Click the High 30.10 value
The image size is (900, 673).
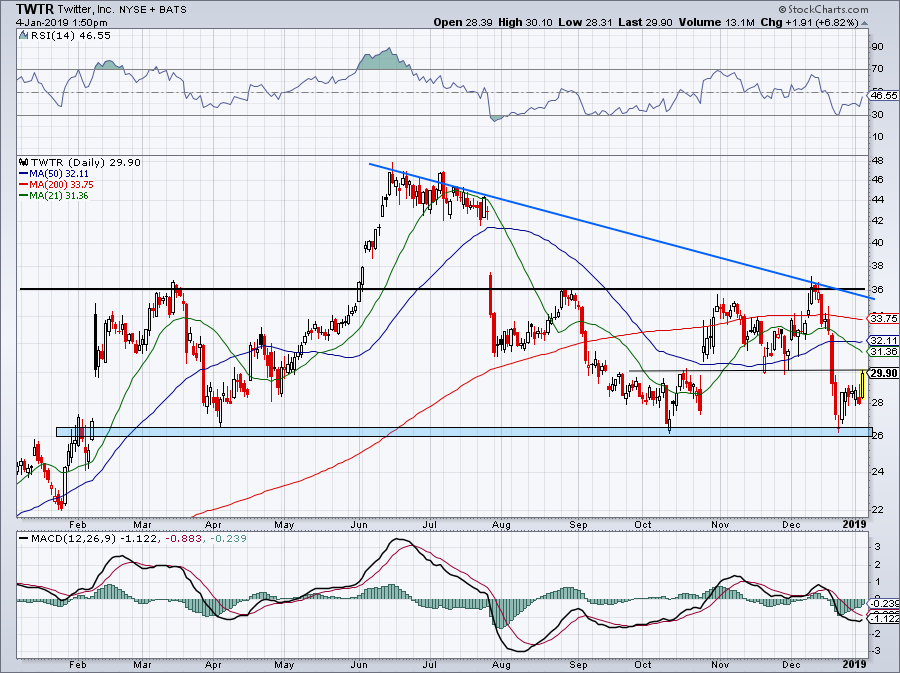coord(526,22)
